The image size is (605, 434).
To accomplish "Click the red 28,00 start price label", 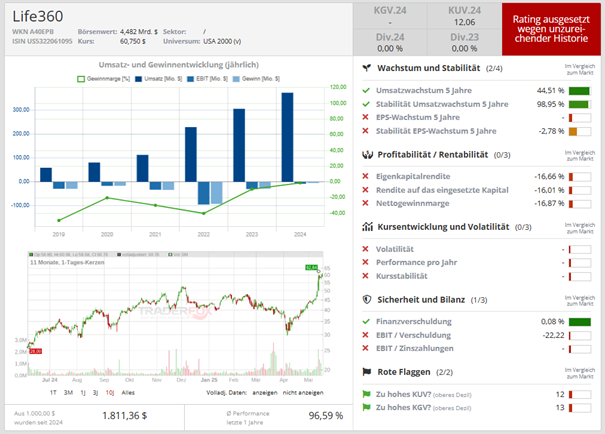I will pyautogui.click(x=35, y=351).
